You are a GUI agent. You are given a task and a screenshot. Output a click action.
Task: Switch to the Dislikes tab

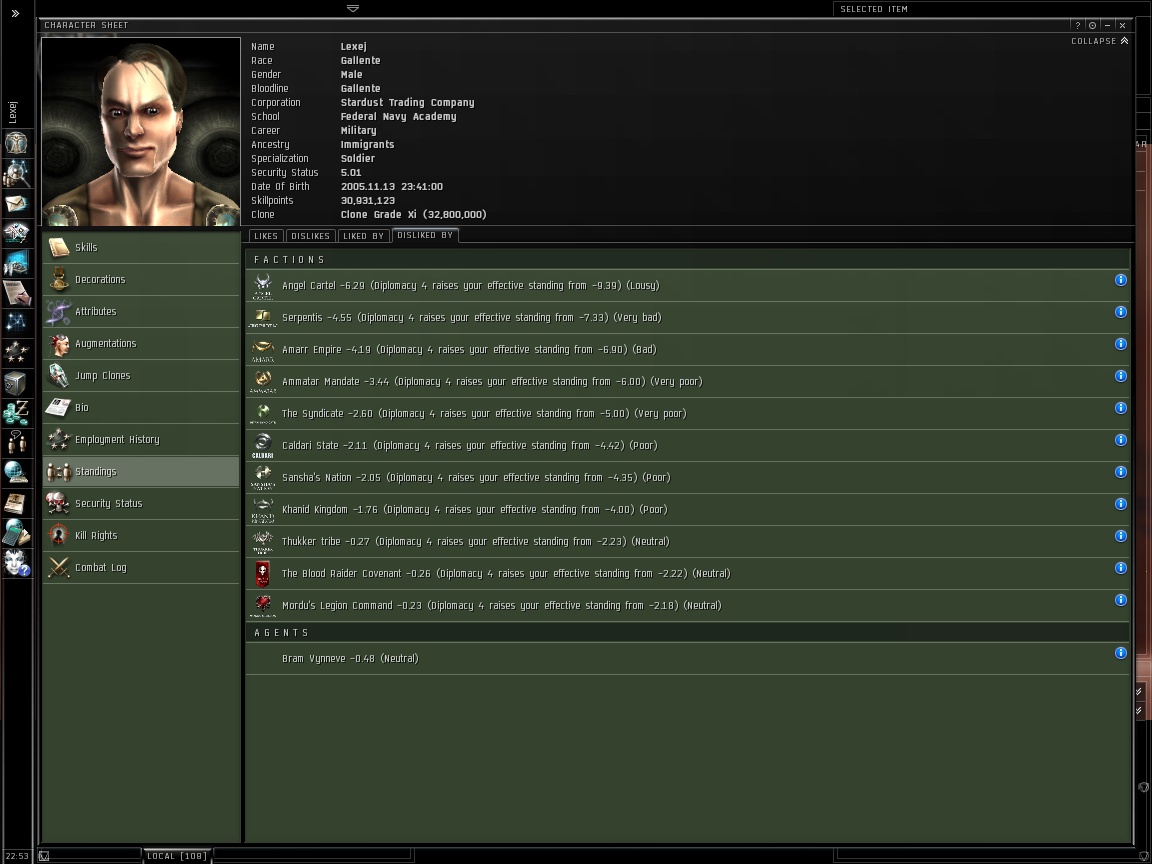(x=310, y=236)
